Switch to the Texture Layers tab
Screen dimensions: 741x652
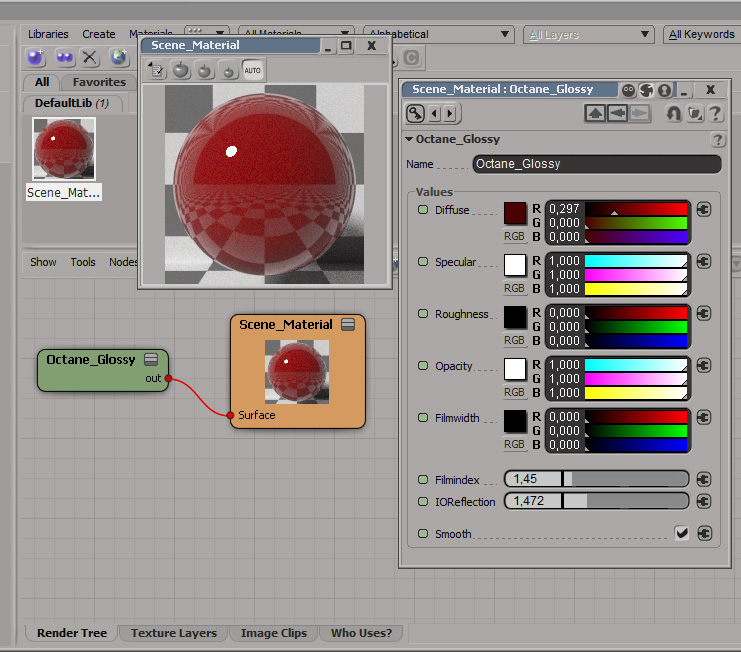coord(173,633)
